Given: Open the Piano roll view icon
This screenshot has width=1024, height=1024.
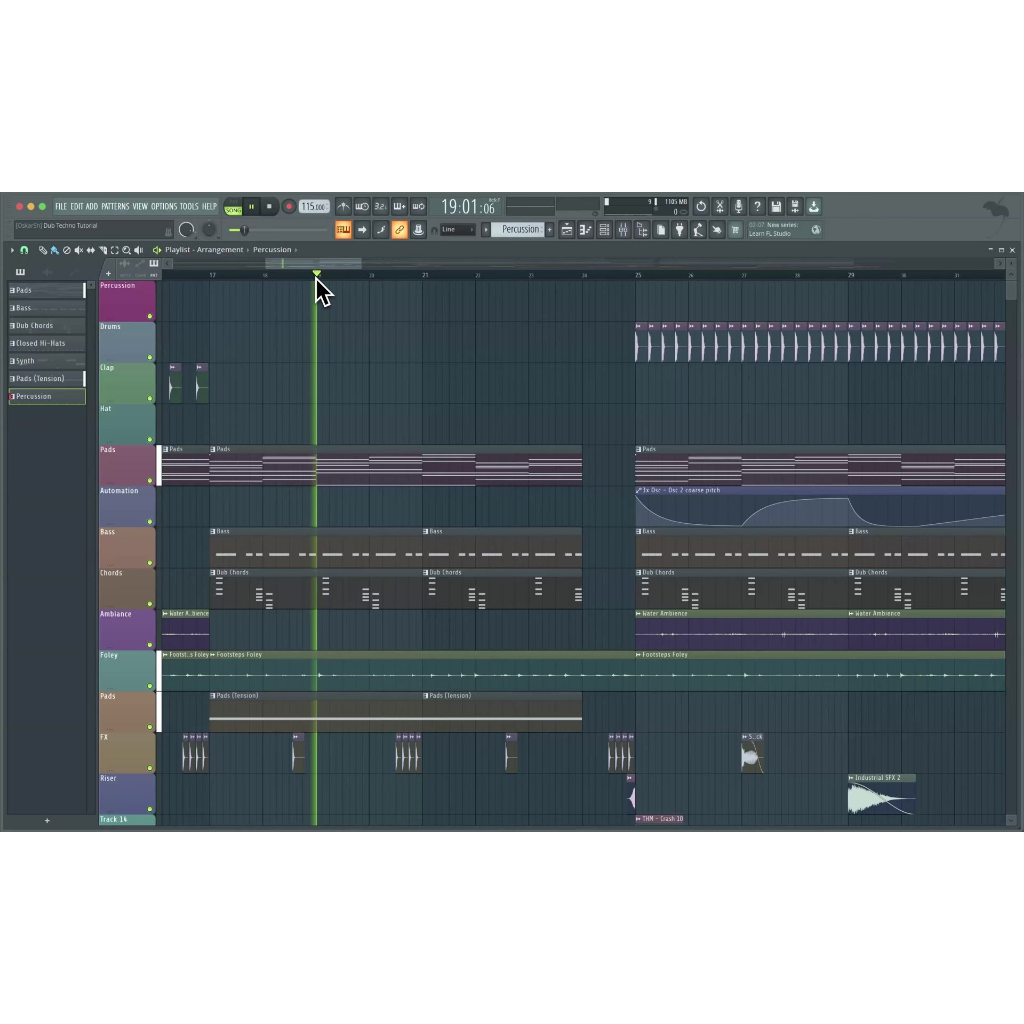Looking at the screenshot, I should 585,230.
